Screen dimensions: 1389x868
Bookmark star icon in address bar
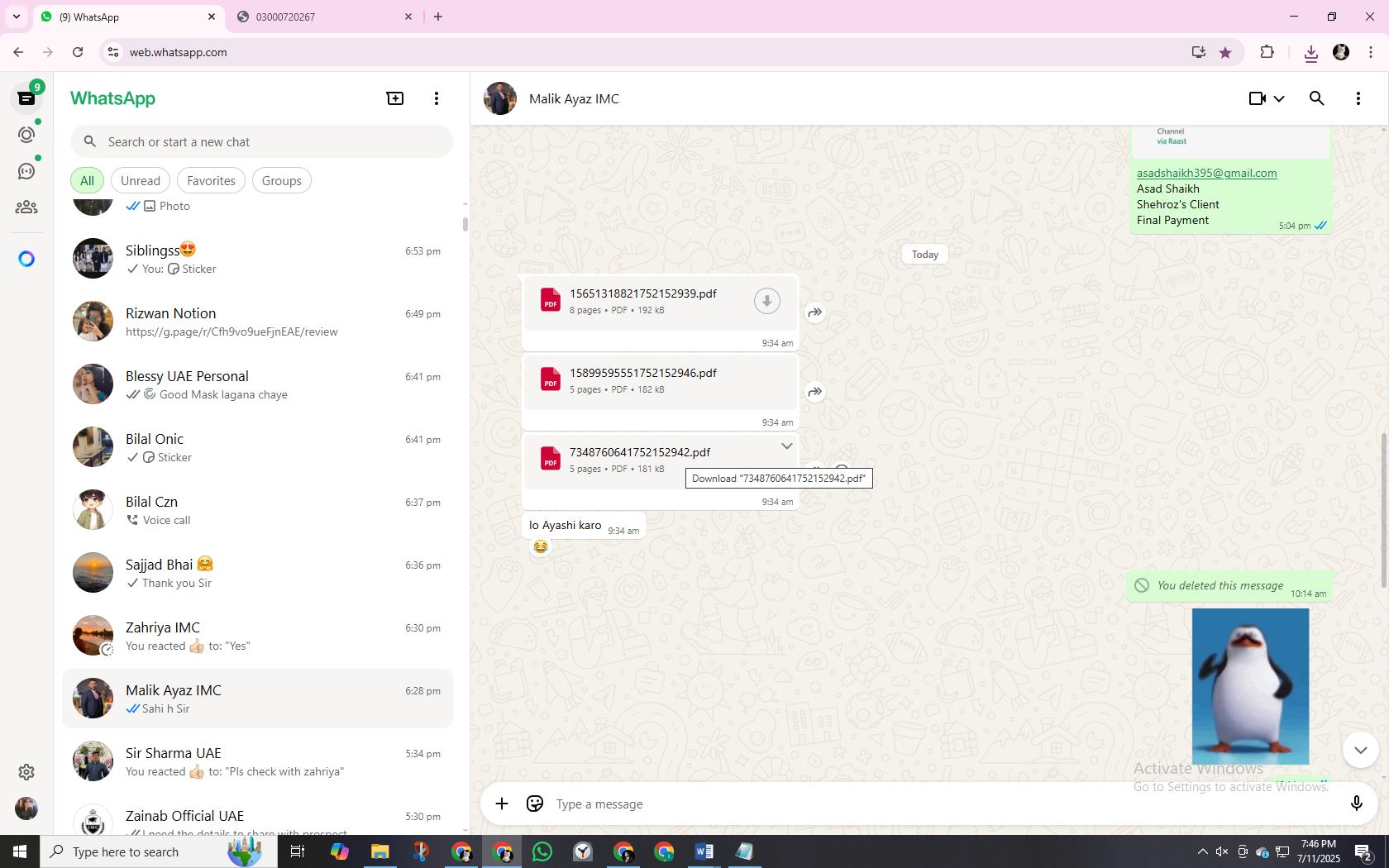(x=1225, y=52)
